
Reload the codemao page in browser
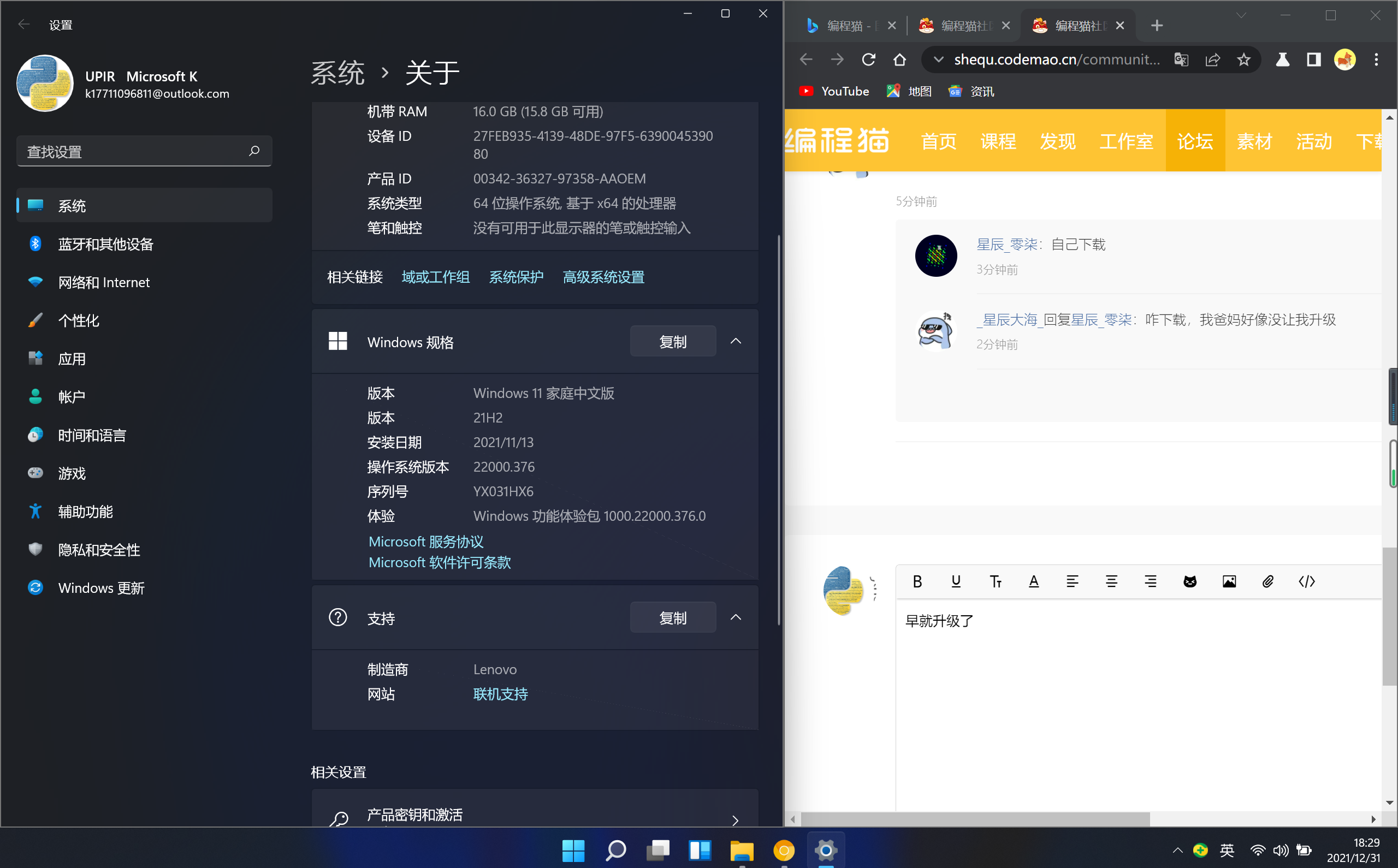click(869, 59)
